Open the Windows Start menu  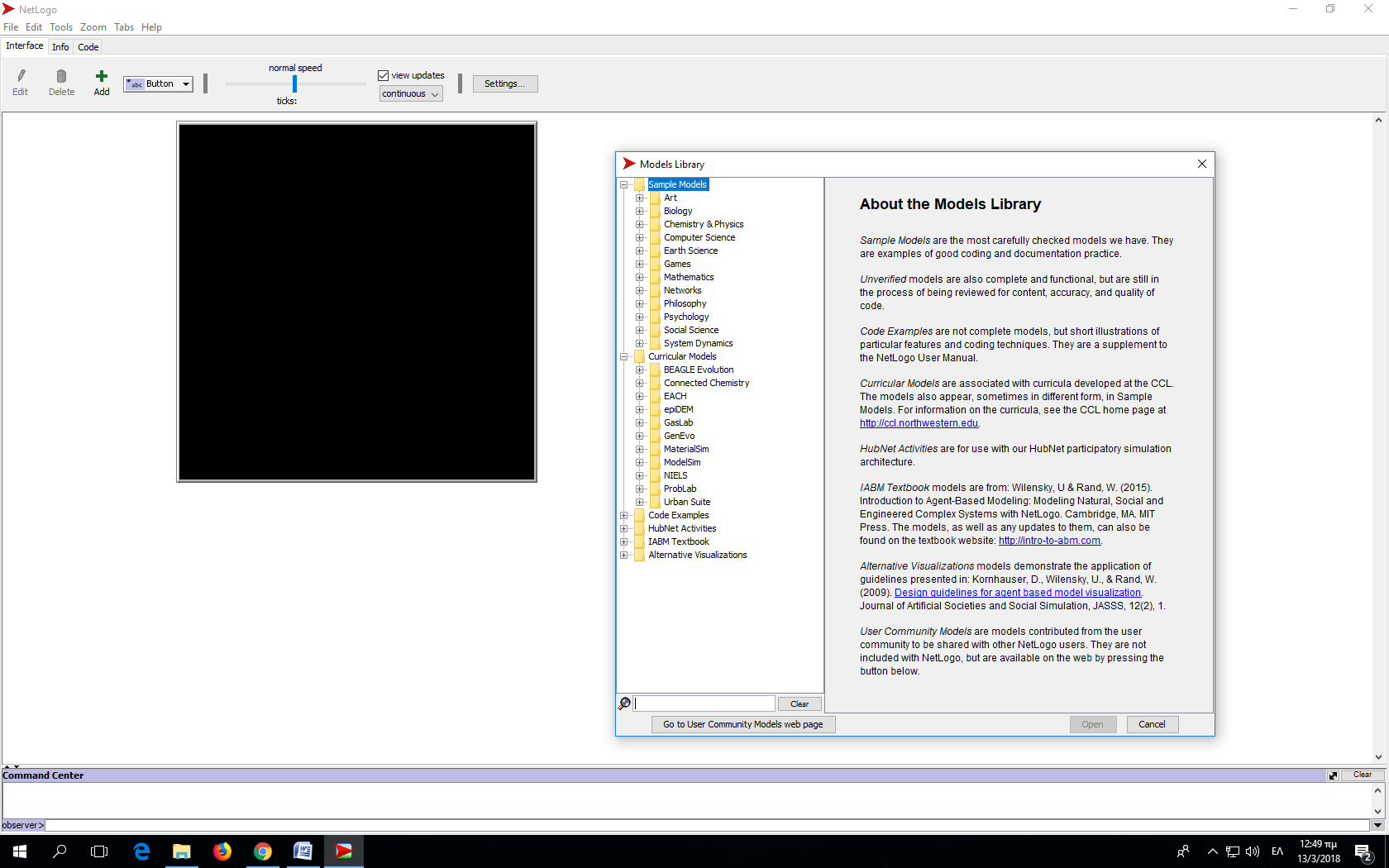coord(20,851)
